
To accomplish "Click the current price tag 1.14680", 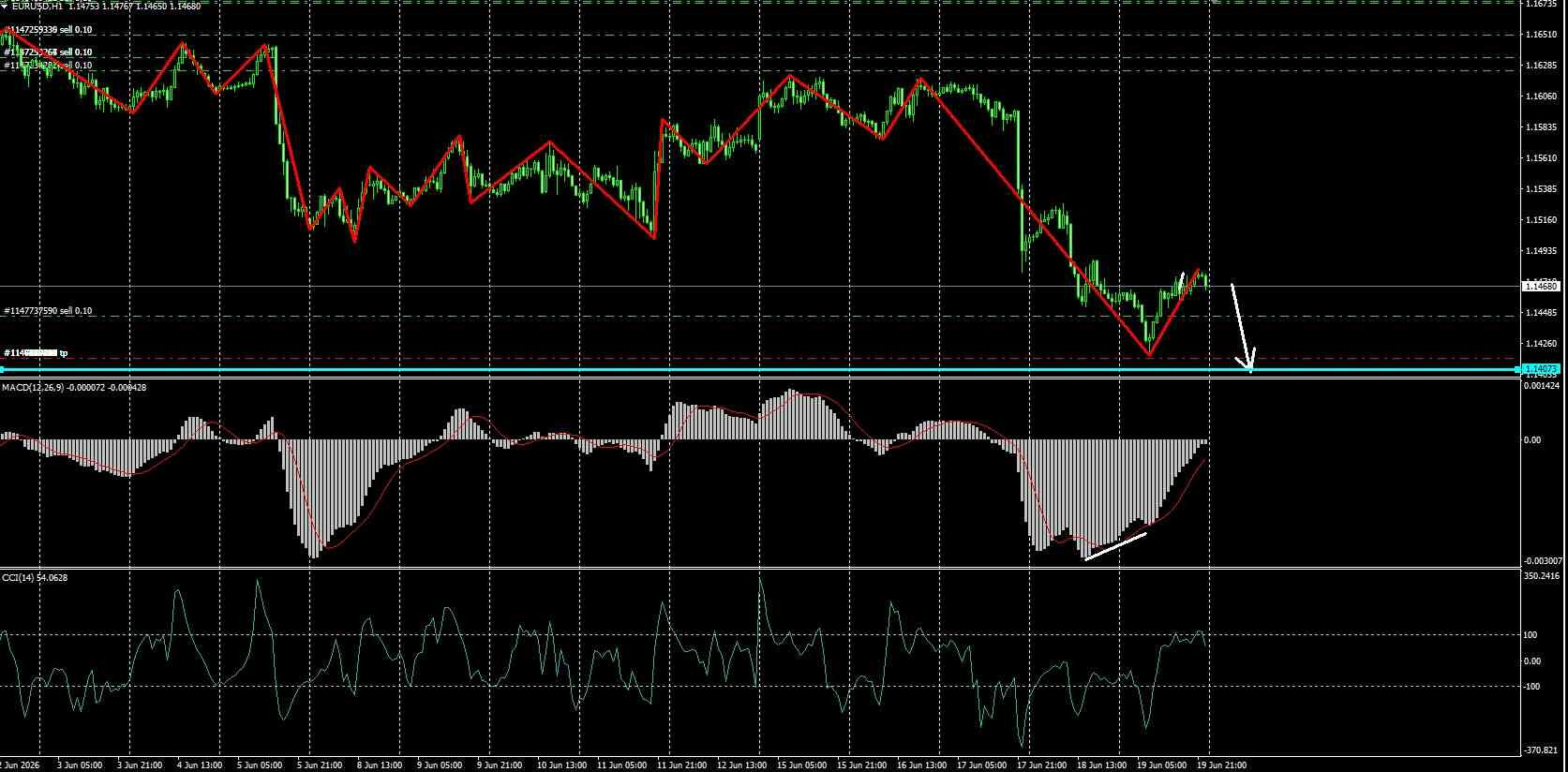I will tap(1541, 286).
